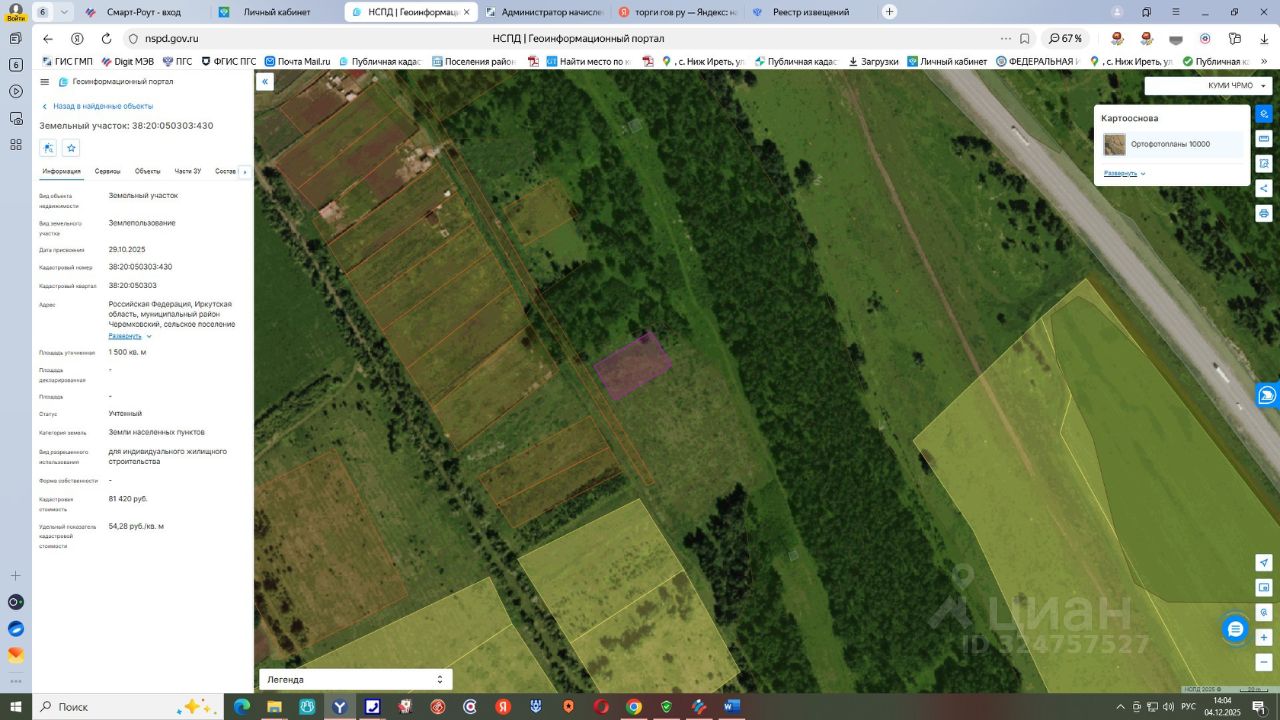
Task: Select the Информация tab
Action: pyautogui.click(x=61, y=171)
